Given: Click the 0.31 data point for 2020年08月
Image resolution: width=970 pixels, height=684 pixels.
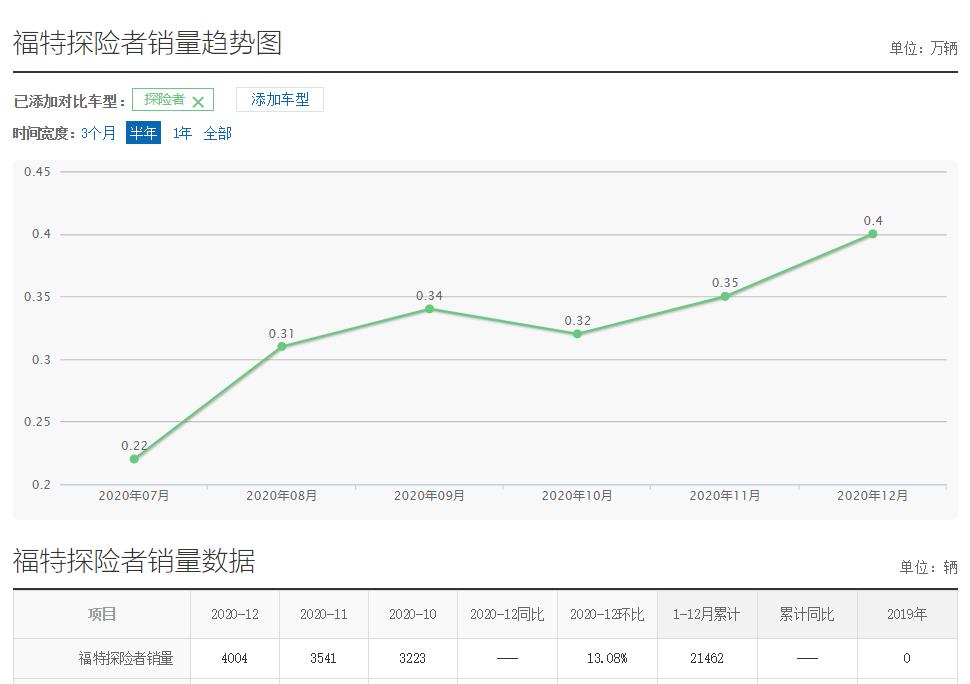Looking at the screenshot, I should pyautogui.click(x=281, y=346).
